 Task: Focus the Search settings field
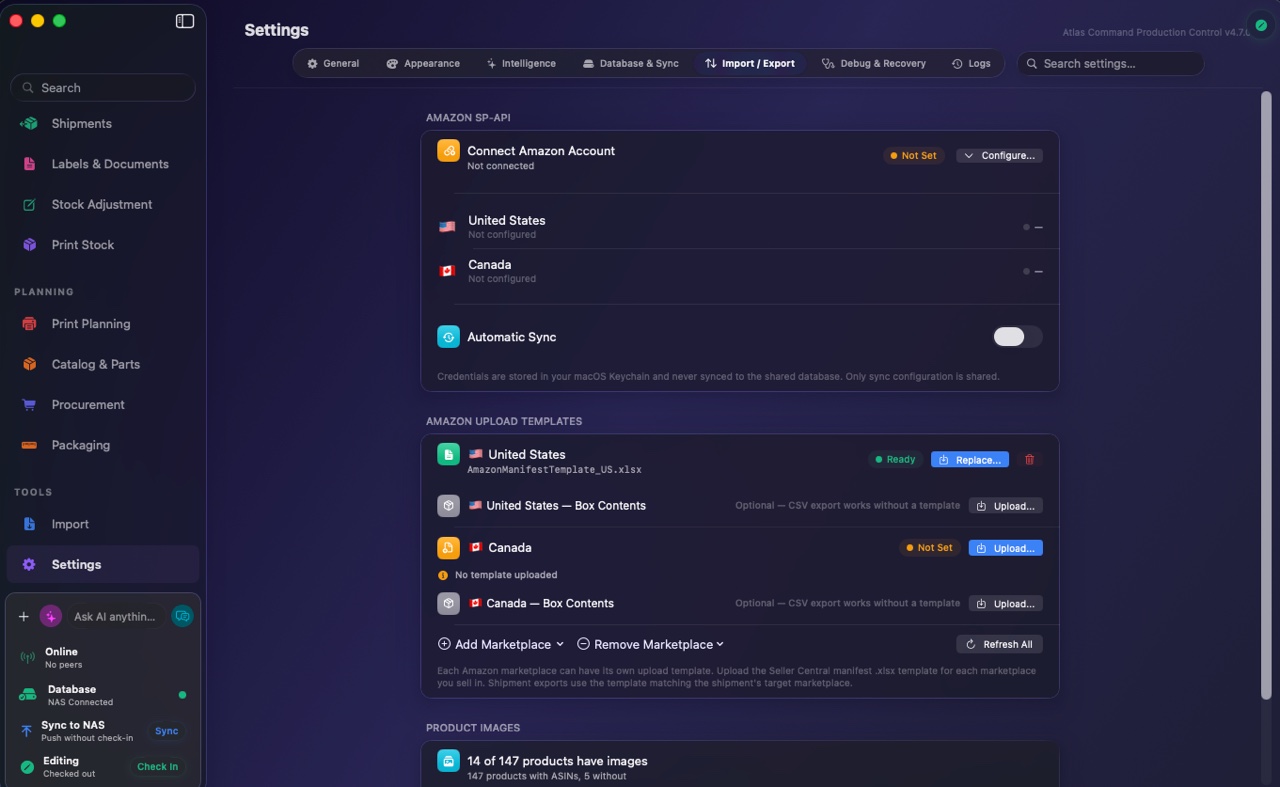pyautogui.click(x=1111, y=63)
